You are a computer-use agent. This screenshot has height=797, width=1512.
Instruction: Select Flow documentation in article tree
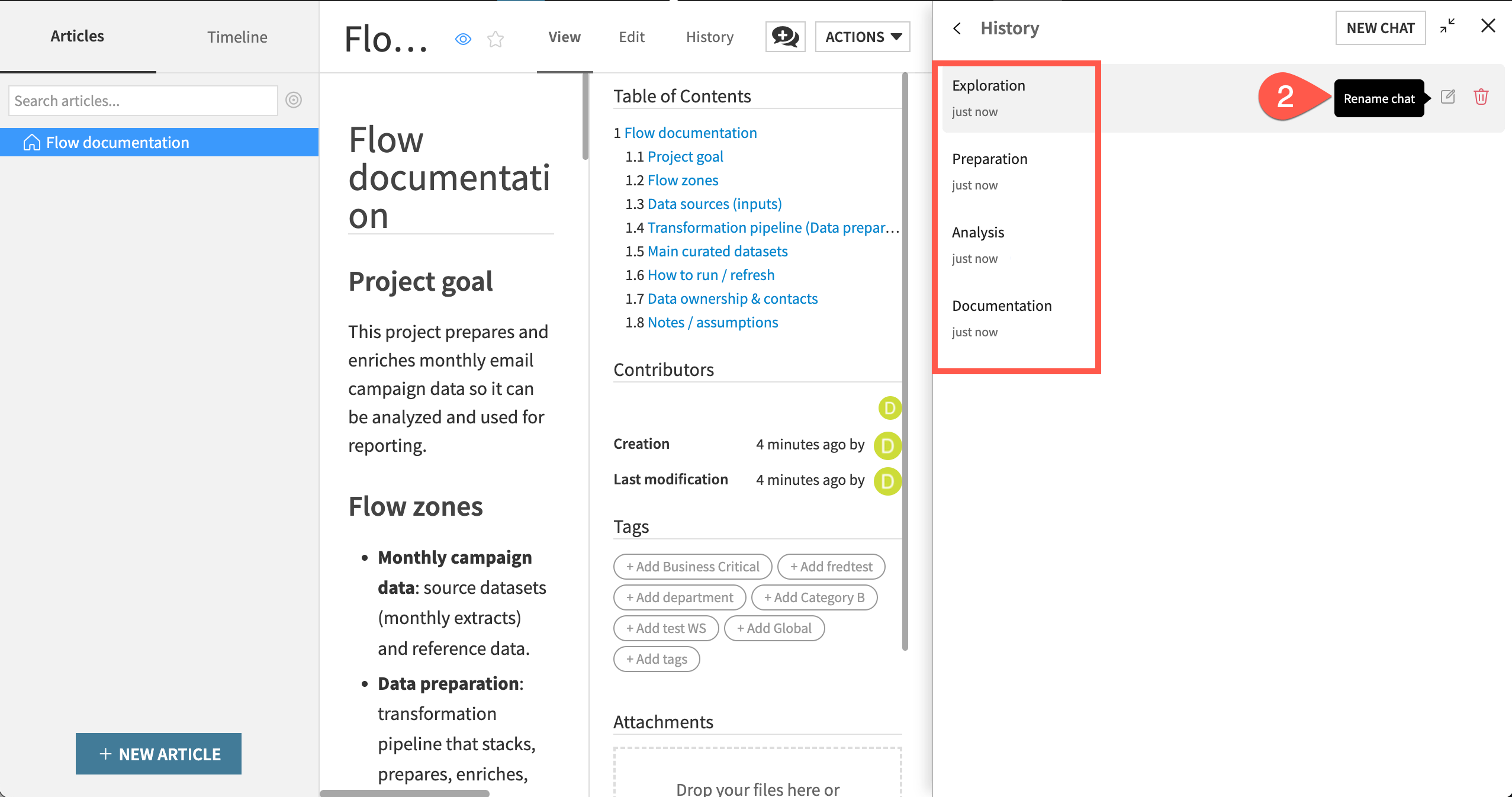pos(159,142)
